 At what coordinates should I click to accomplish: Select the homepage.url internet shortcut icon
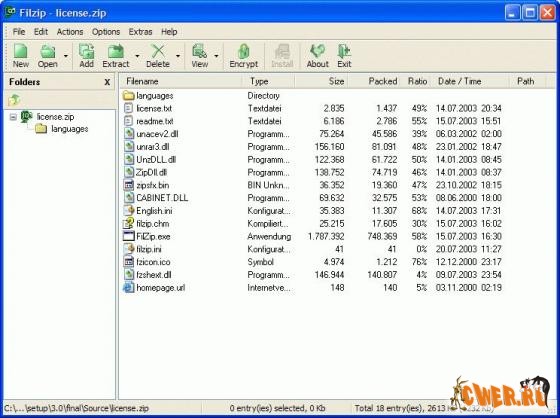128,288
